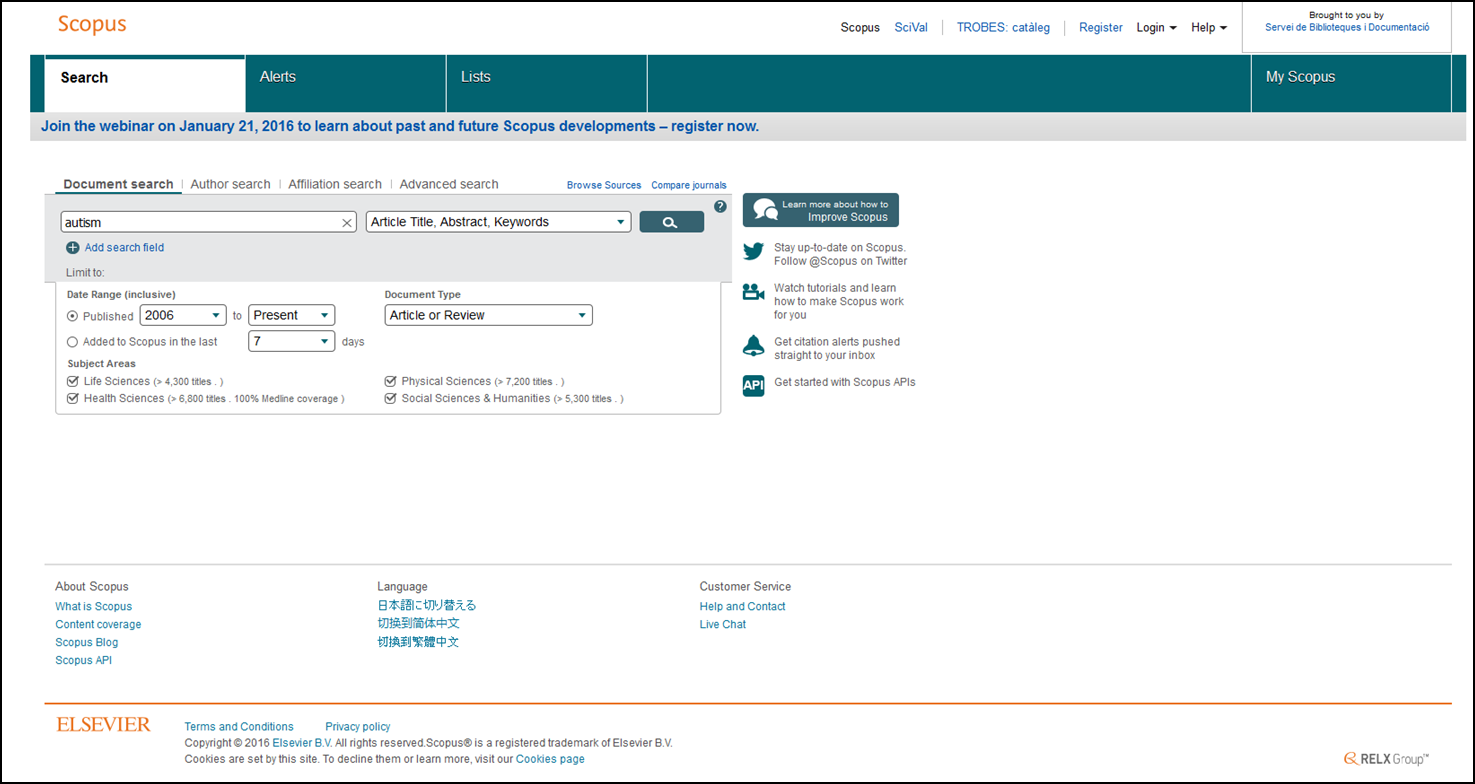Image resolution: width=1475 pixels, height=784 pixels.
Task: Expand the Help menu
Action: (1209, 28)
